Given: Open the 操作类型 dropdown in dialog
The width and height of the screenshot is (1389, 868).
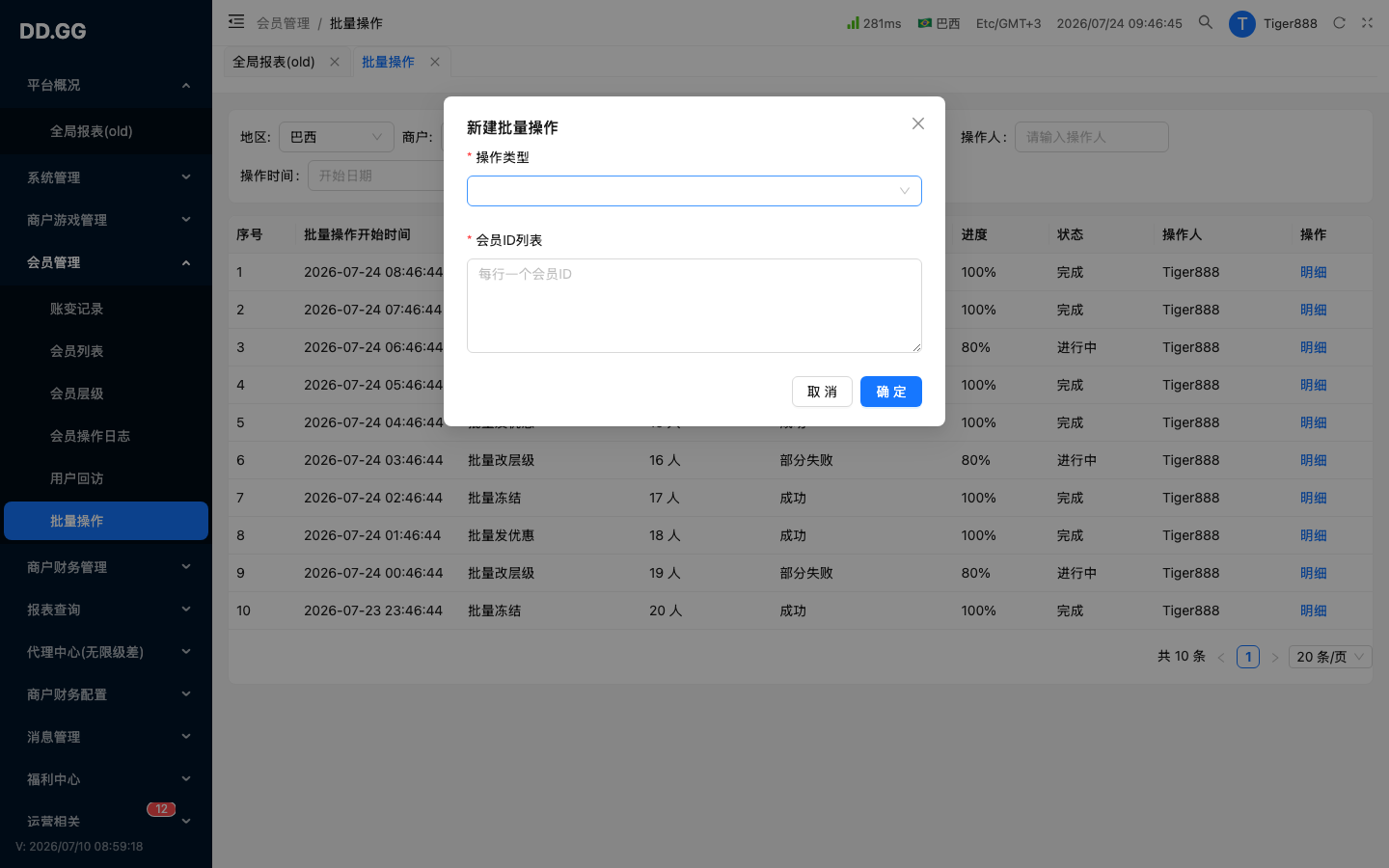Looking at the screenshot, I should (x=694, y=191).
